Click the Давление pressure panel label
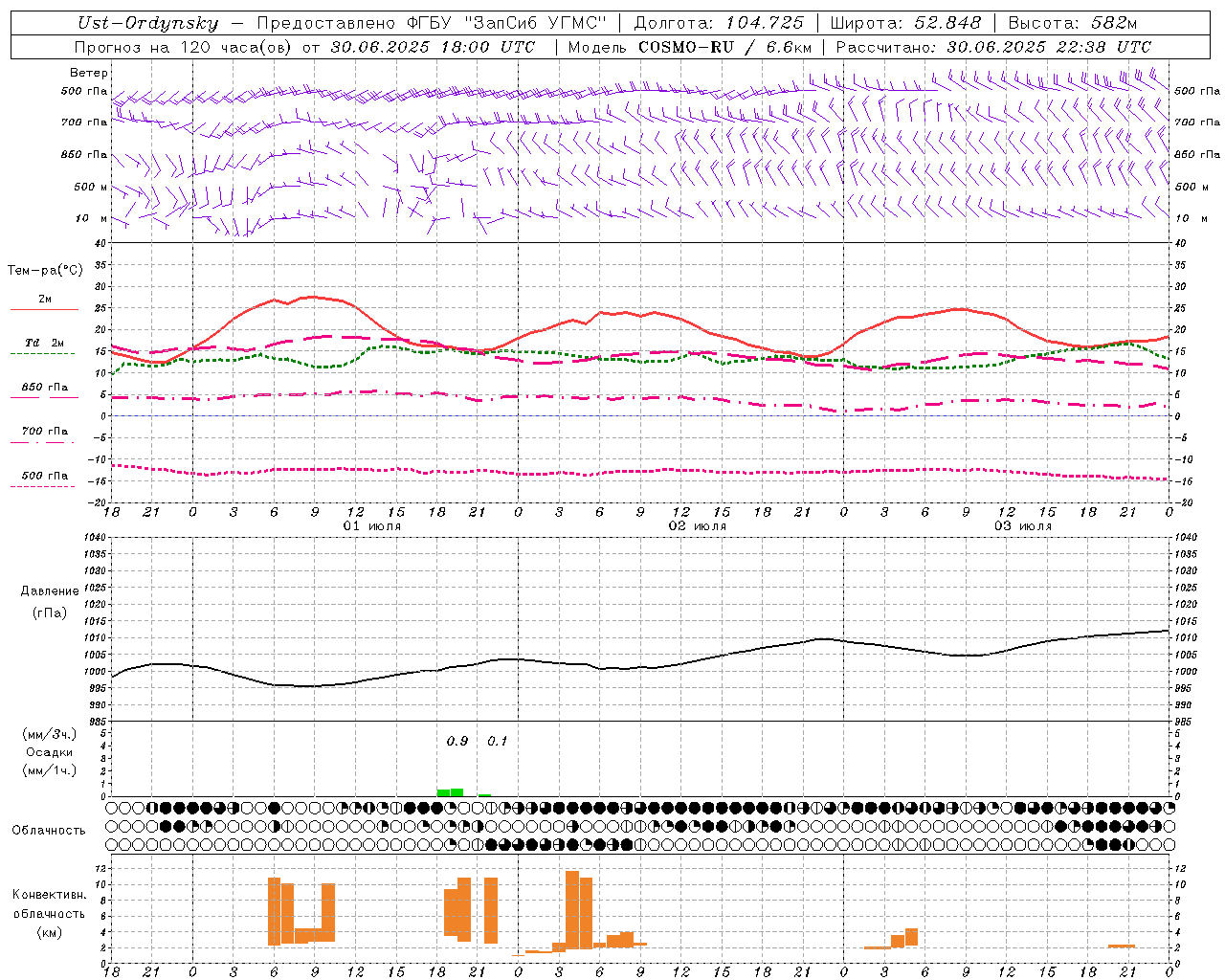1225x980 pixels. point(50,591)
